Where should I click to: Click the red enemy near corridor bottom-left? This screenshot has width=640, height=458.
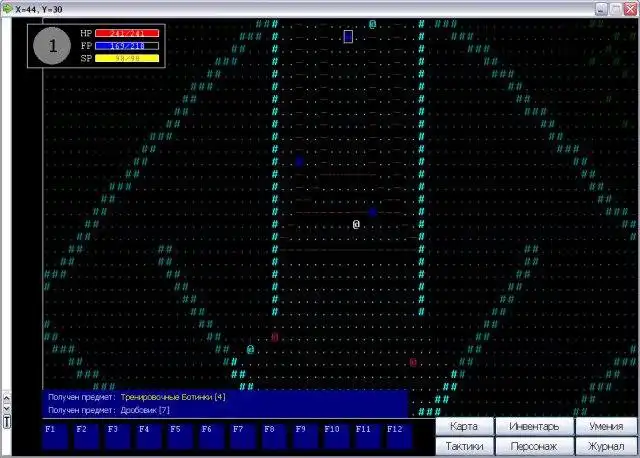click(275, 337)
